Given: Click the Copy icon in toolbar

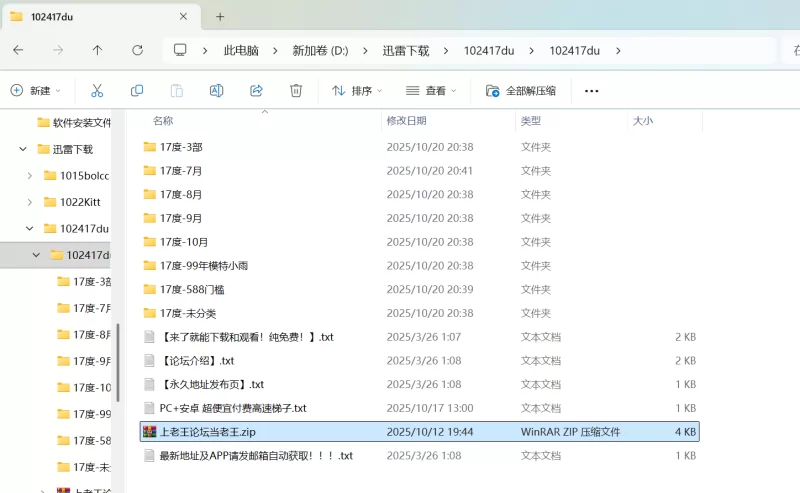Looking at the screenshot, I should [x=137, y=90].
